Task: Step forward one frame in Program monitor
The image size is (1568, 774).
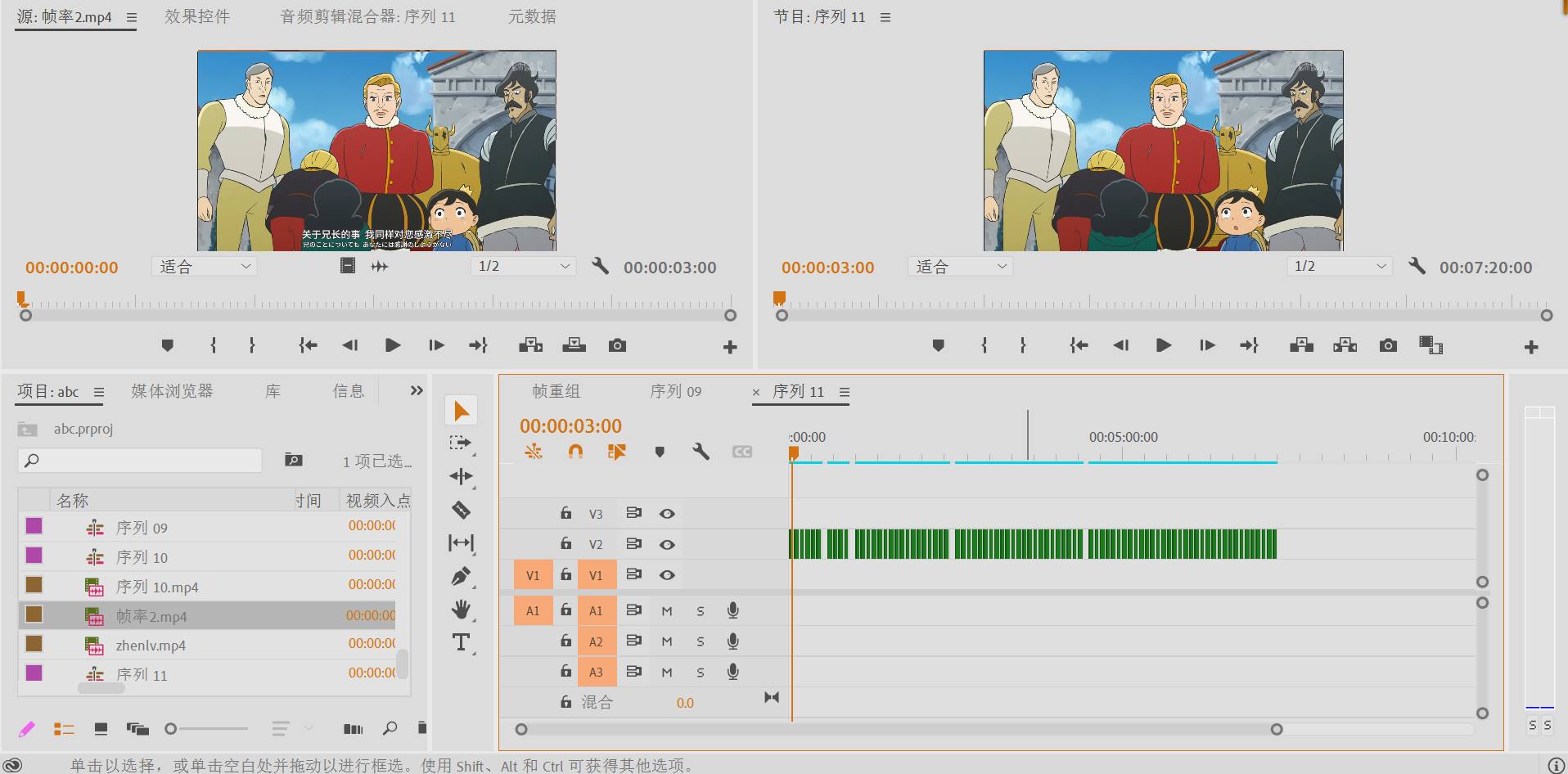Action: [1207, 345]
